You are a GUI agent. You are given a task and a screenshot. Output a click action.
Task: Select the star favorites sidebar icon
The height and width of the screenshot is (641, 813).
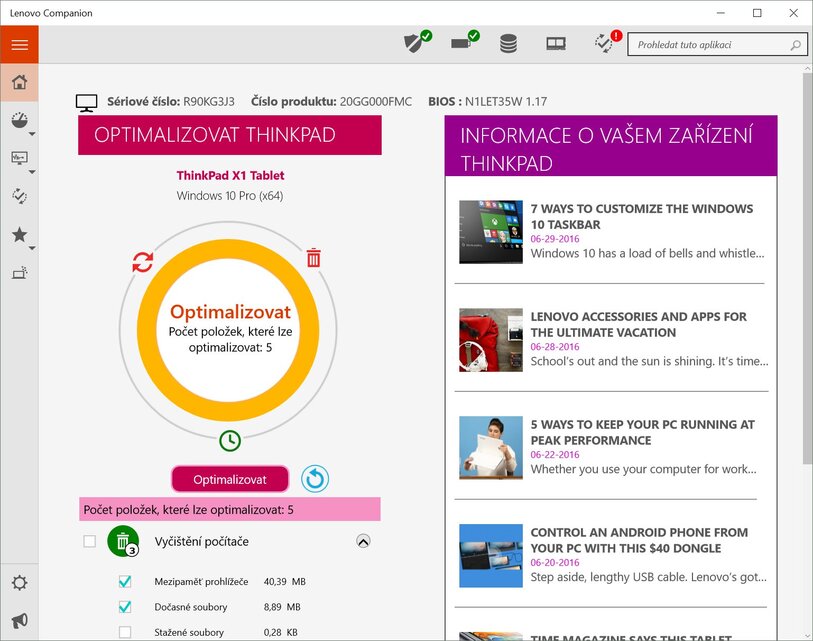point(20,234)
